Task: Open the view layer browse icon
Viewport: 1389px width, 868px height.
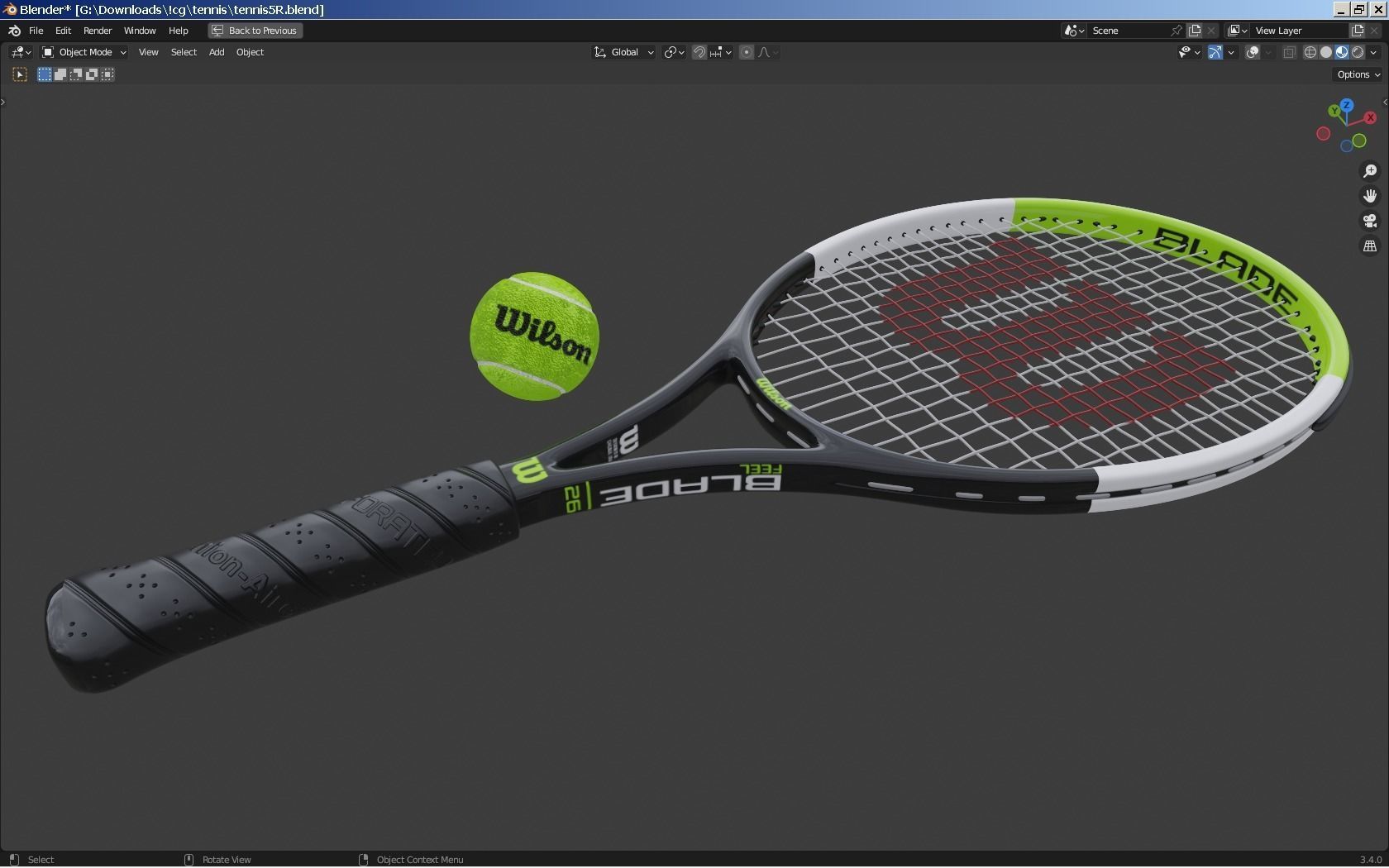Action: click(1237, 31)
